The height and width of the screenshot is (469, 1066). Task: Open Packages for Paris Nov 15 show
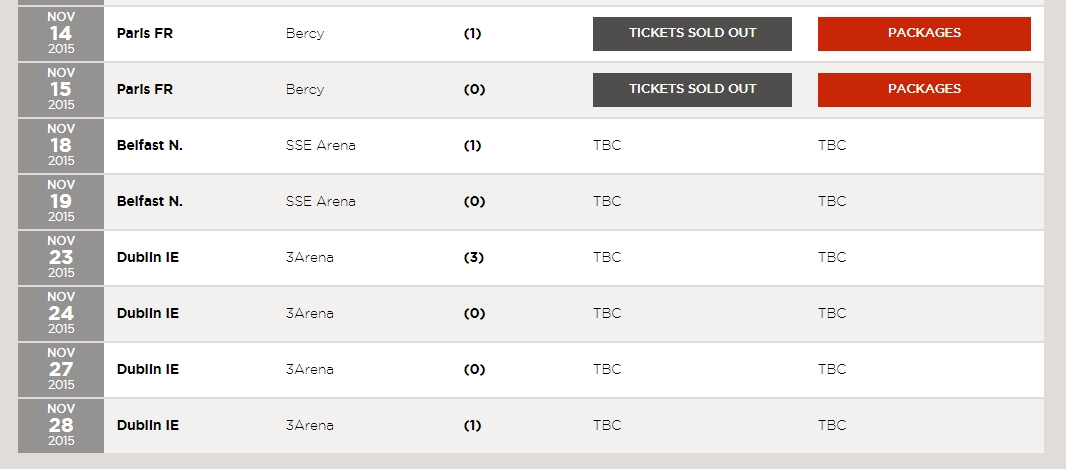924,90
